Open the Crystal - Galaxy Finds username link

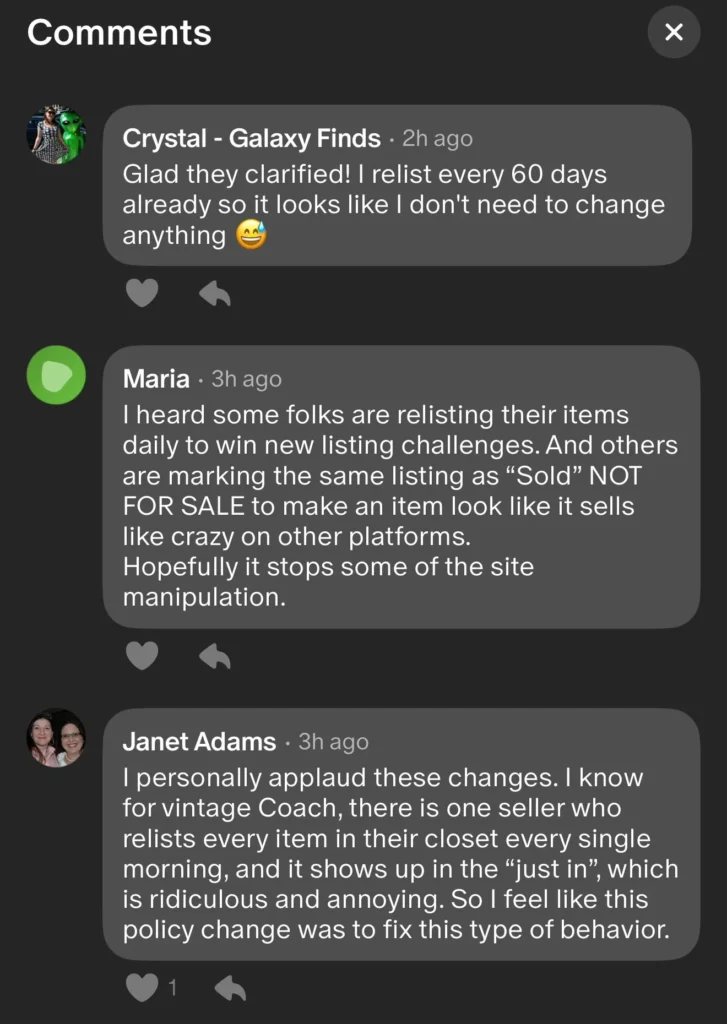(x=251, y=138)
